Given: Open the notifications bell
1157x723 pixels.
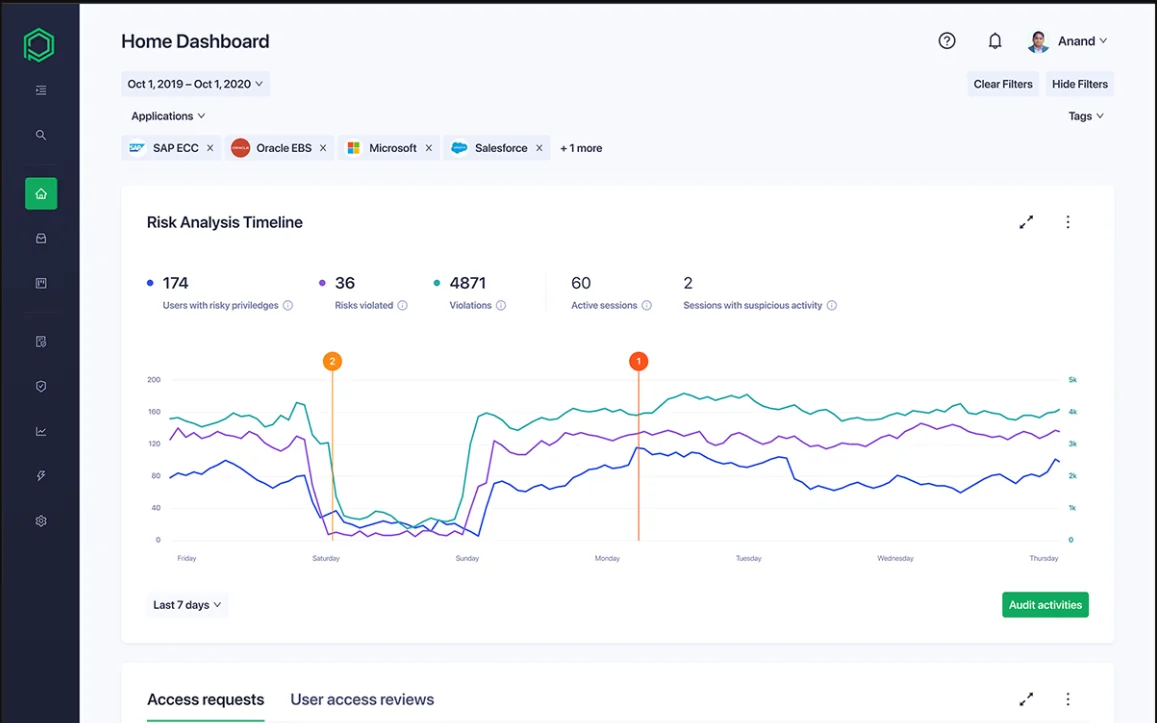Looking at the screenshot, I should coord(995,41).
